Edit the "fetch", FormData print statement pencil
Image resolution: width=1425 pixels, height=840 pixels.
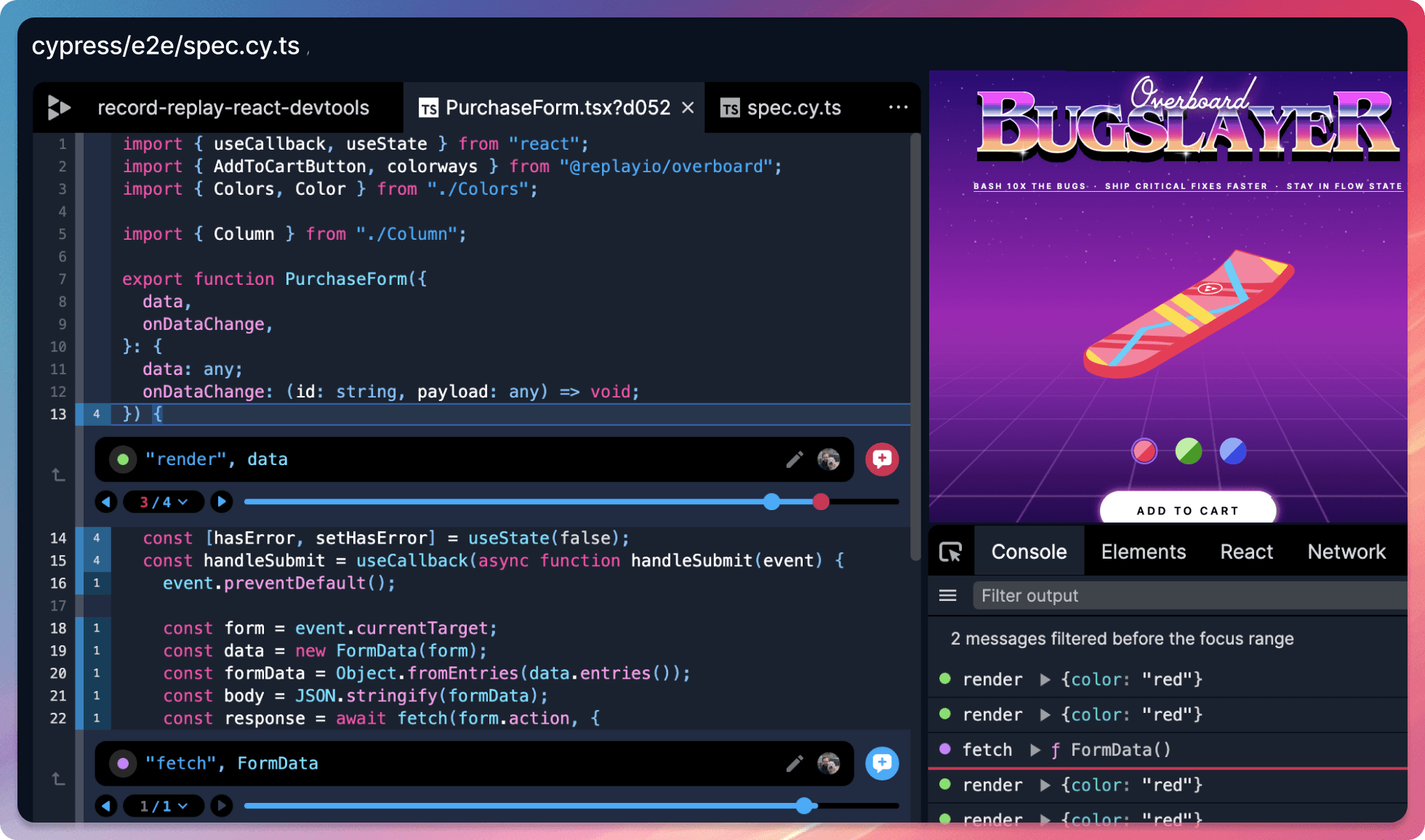pyautogui.click(x=795, y=763)
